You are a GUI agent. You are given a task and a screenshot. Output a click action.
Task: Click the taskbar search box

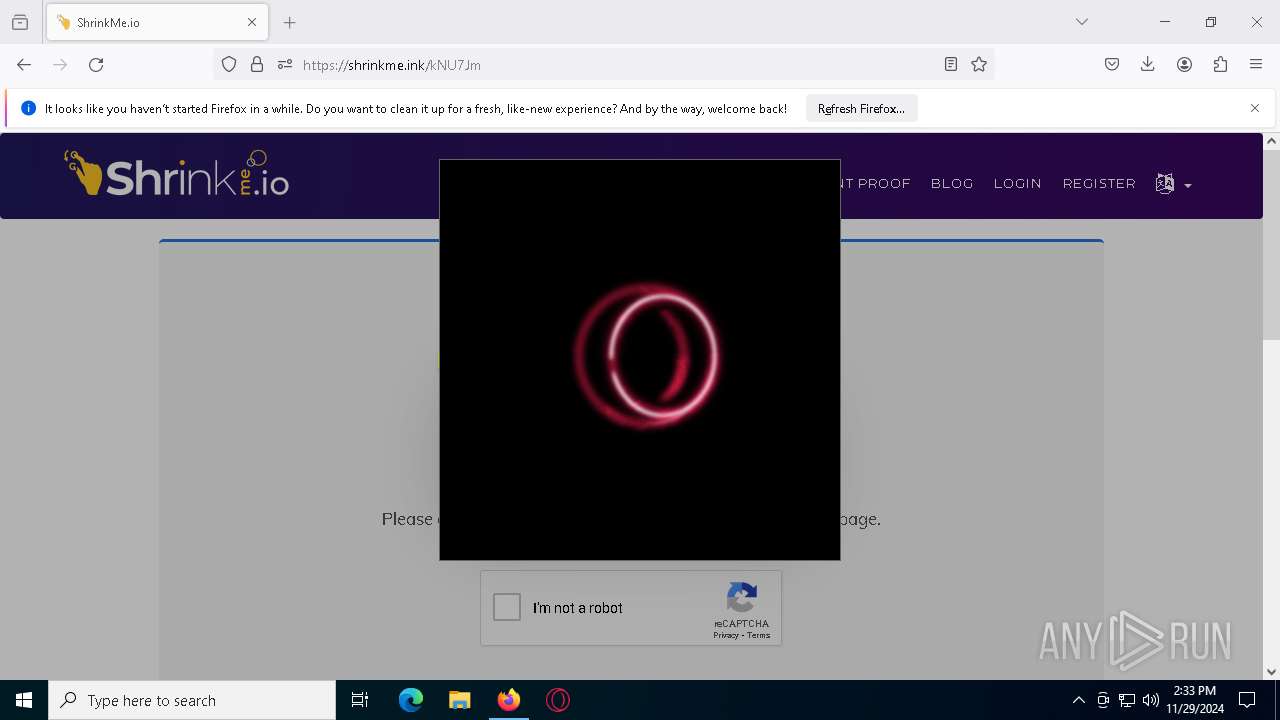tap(192, 700)
